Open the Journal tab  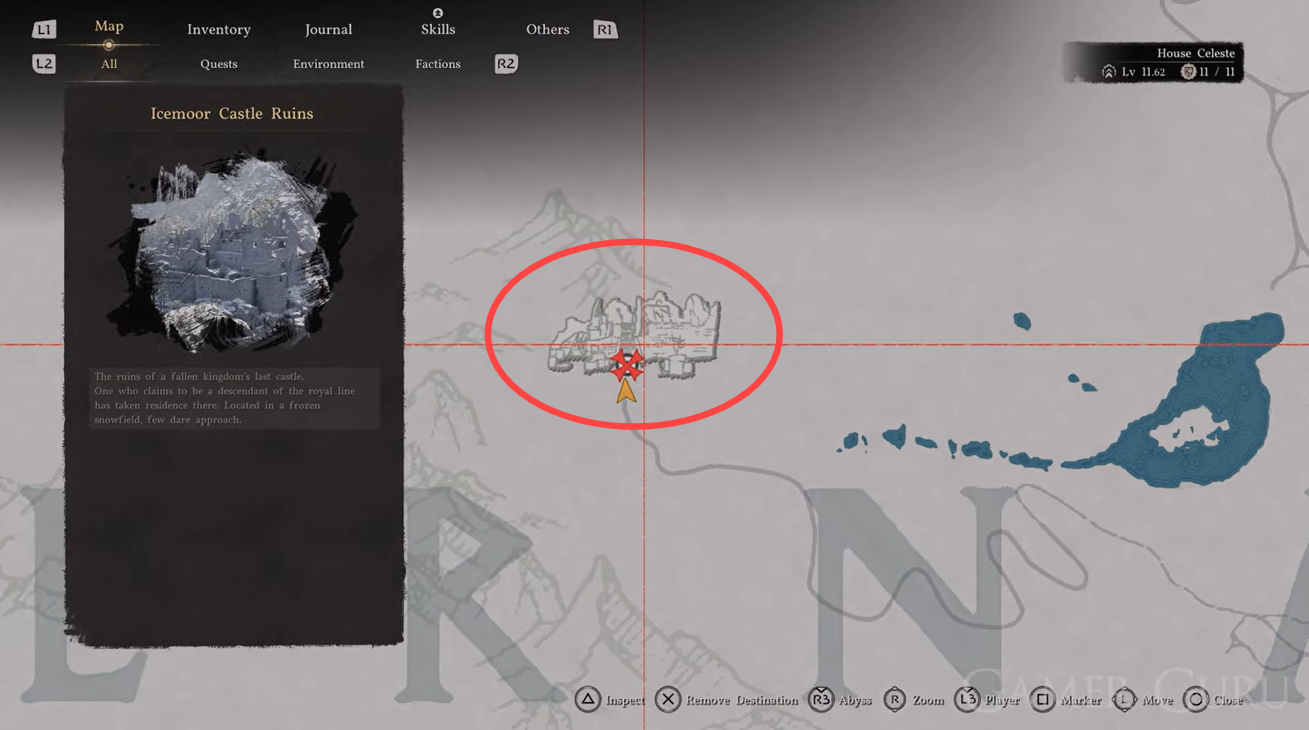coord(328,30)
